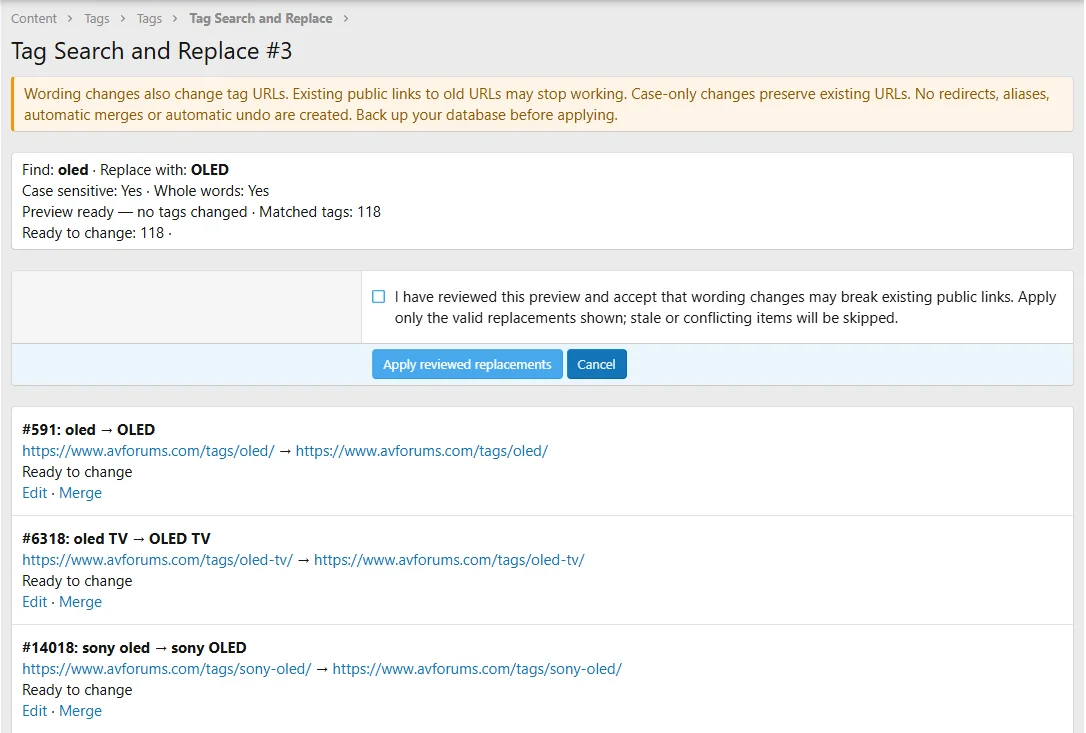Viewport: 1086px width, 733px height.
Task: Merge tag #591 oled
Action: [x=80, y=493]
